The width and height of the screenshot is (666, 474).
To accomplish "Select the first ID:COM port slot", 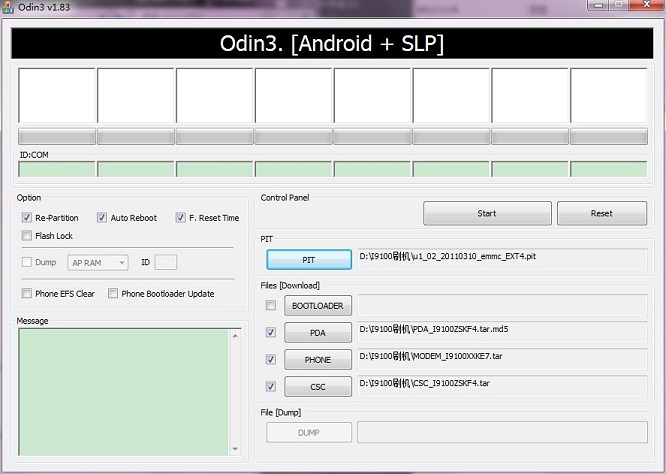I will (x=57, y=169).
